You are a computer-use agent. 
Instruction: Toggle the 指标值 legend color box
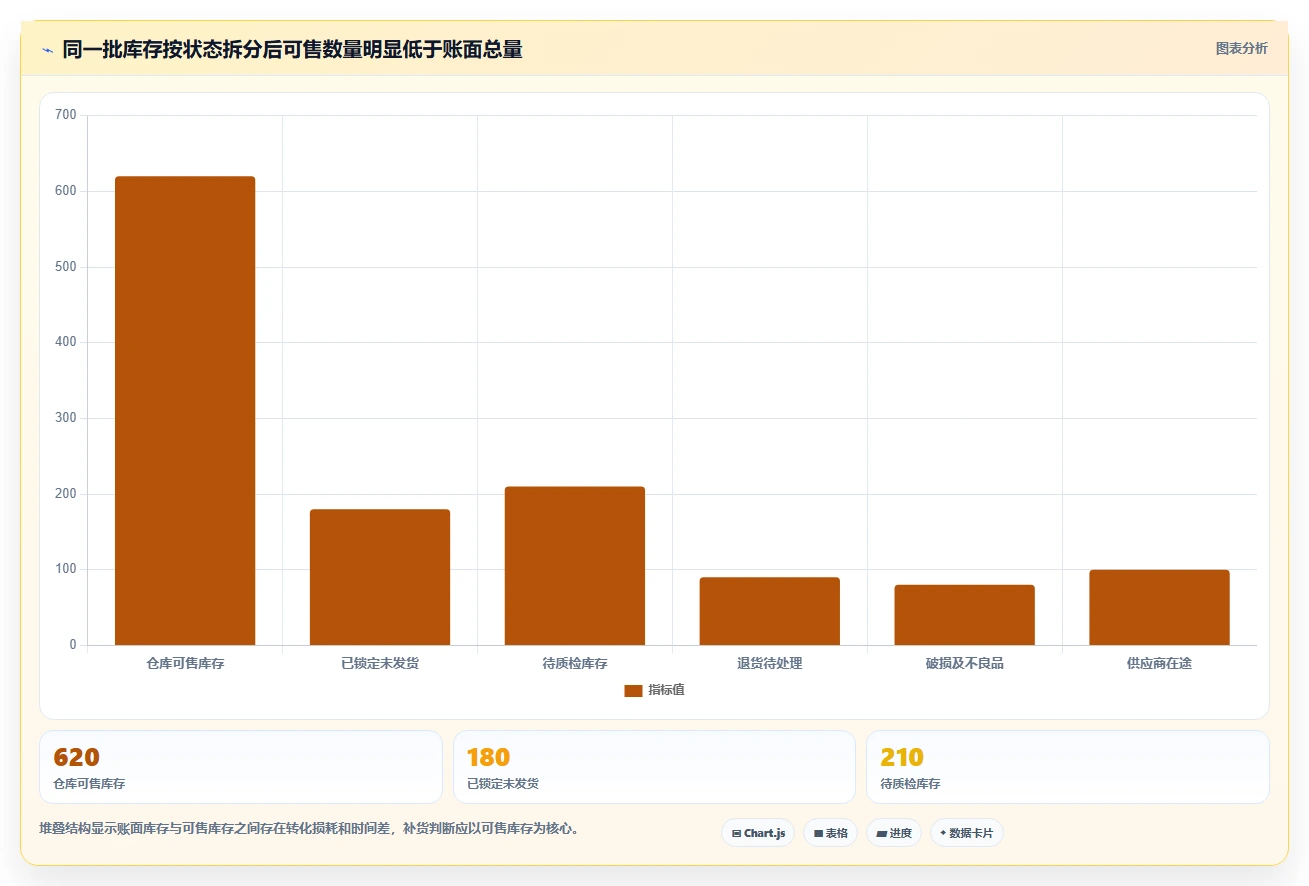[x=633, y=691]
